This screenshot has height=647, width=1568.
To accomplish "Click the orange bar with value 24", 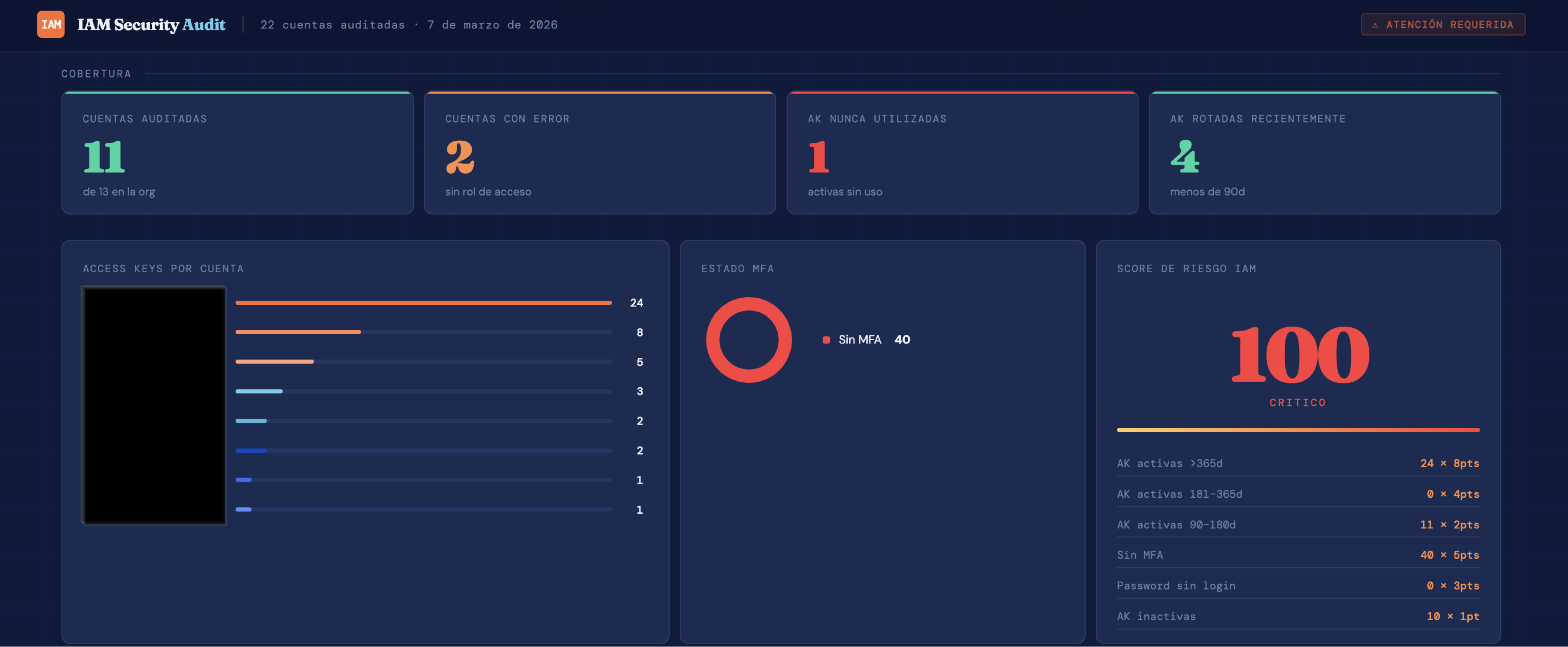I will pos(423,303).
